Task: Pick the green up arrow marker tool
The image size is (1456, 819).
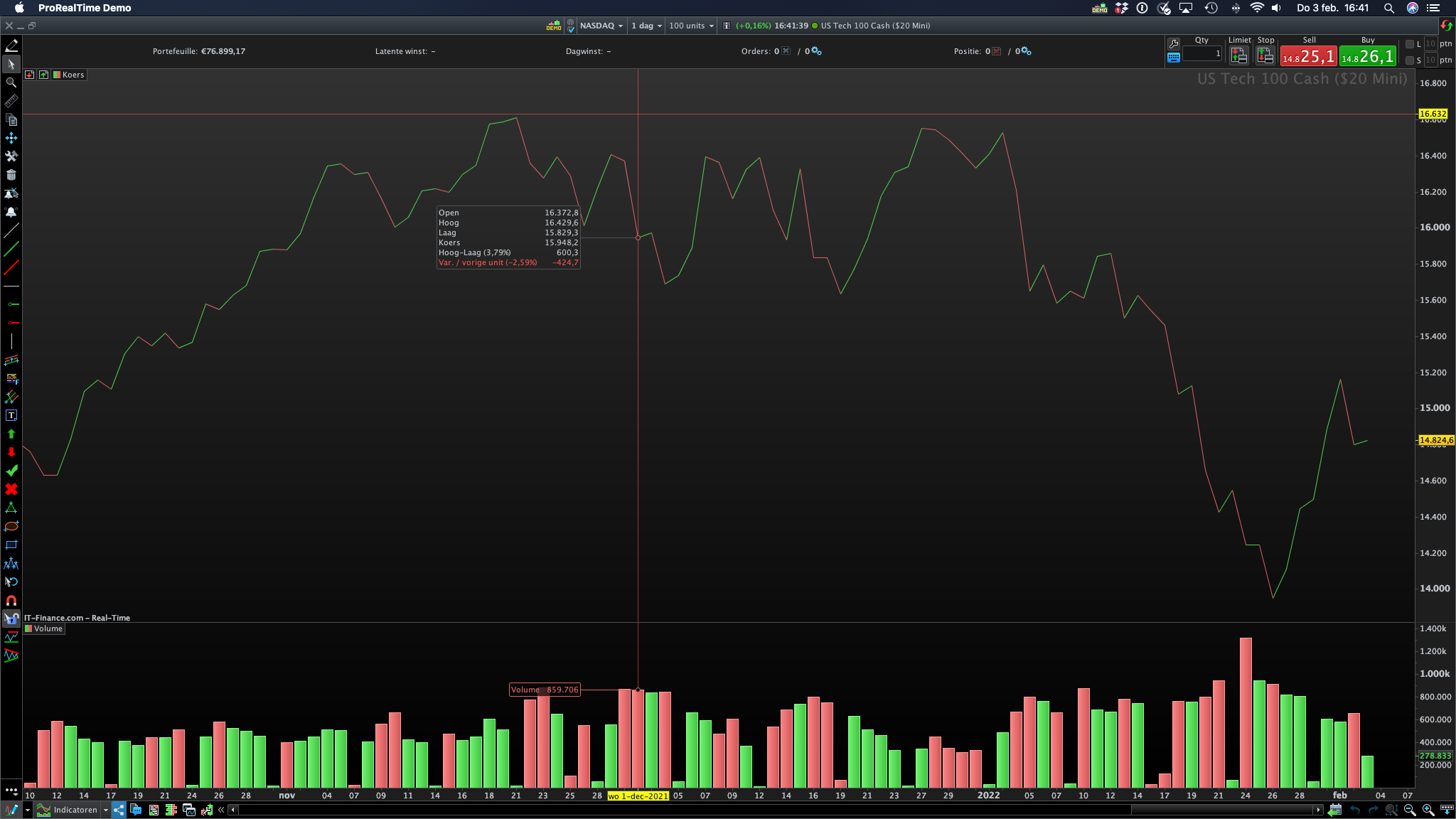Action: tap(11, 434)
